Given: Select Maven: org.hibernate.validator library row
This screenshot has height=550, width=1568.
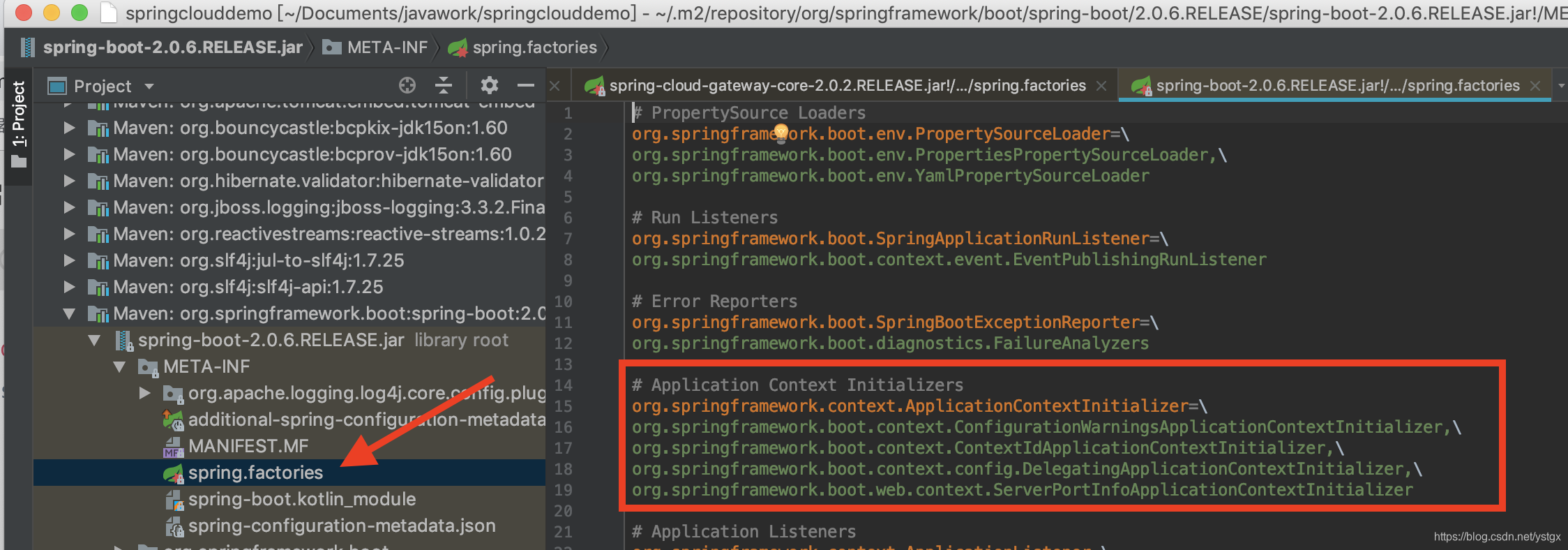Looking at the screenshot, I should pyautogui.click(x=289, y=181).
